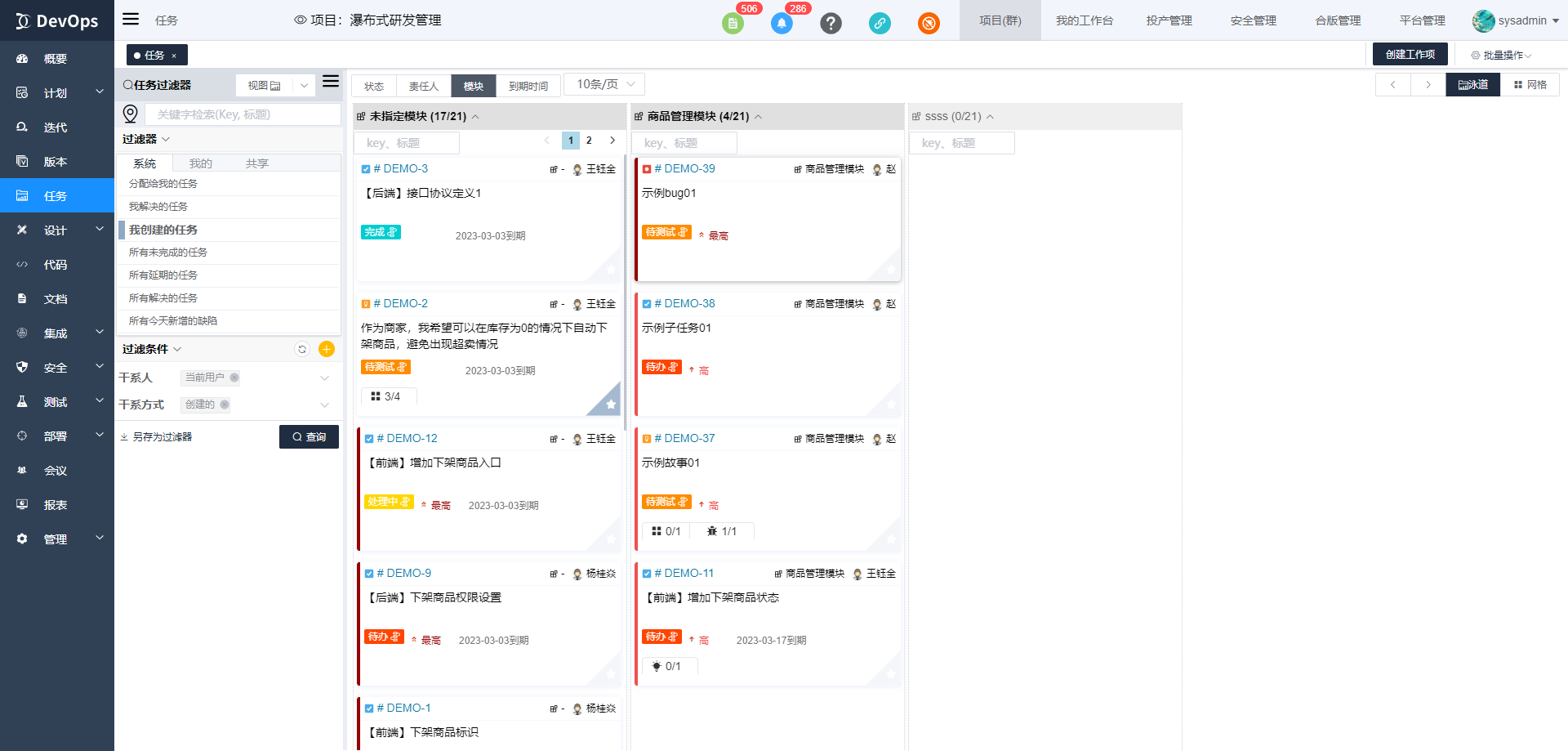
Task: Open 安全管理 top menu
Action: pos(1254,20)
